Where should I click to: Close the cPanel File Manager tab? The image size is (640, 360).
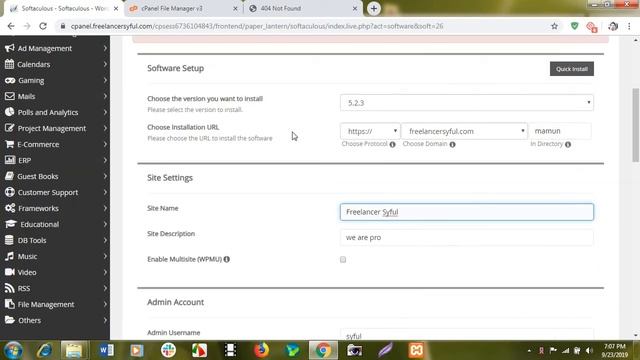click(x=235, y=9)
